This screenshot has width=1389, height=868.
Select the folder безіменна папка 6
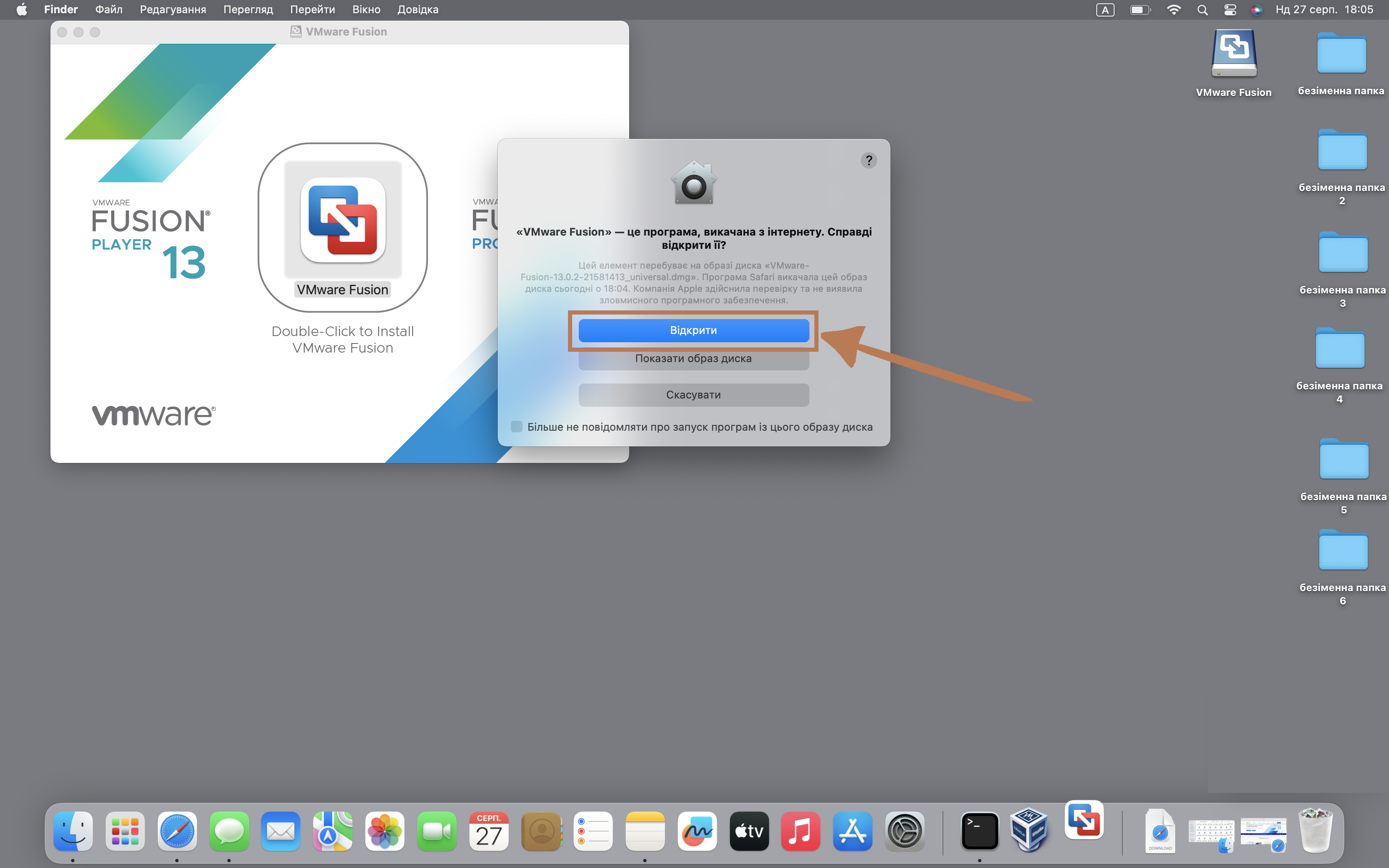(1343, 550)
